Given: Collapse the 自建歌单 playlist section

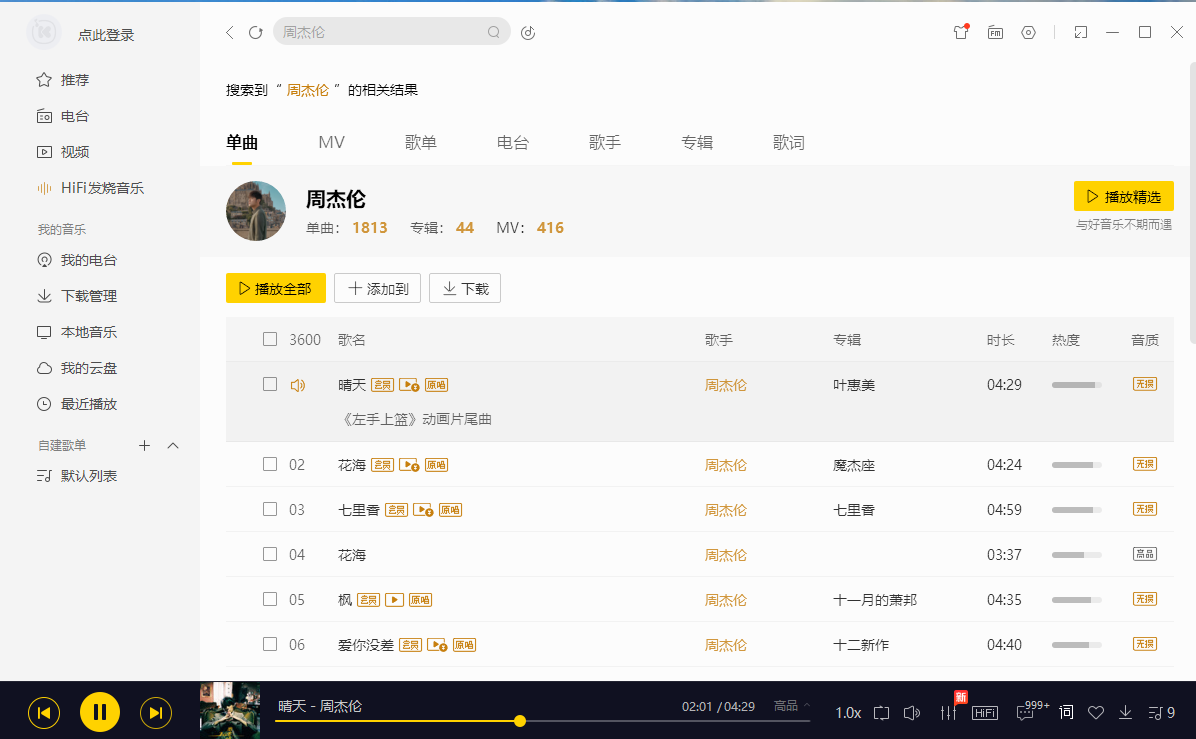Looking at the screenshot, I should pyautogui.click(x=173, y=445).
